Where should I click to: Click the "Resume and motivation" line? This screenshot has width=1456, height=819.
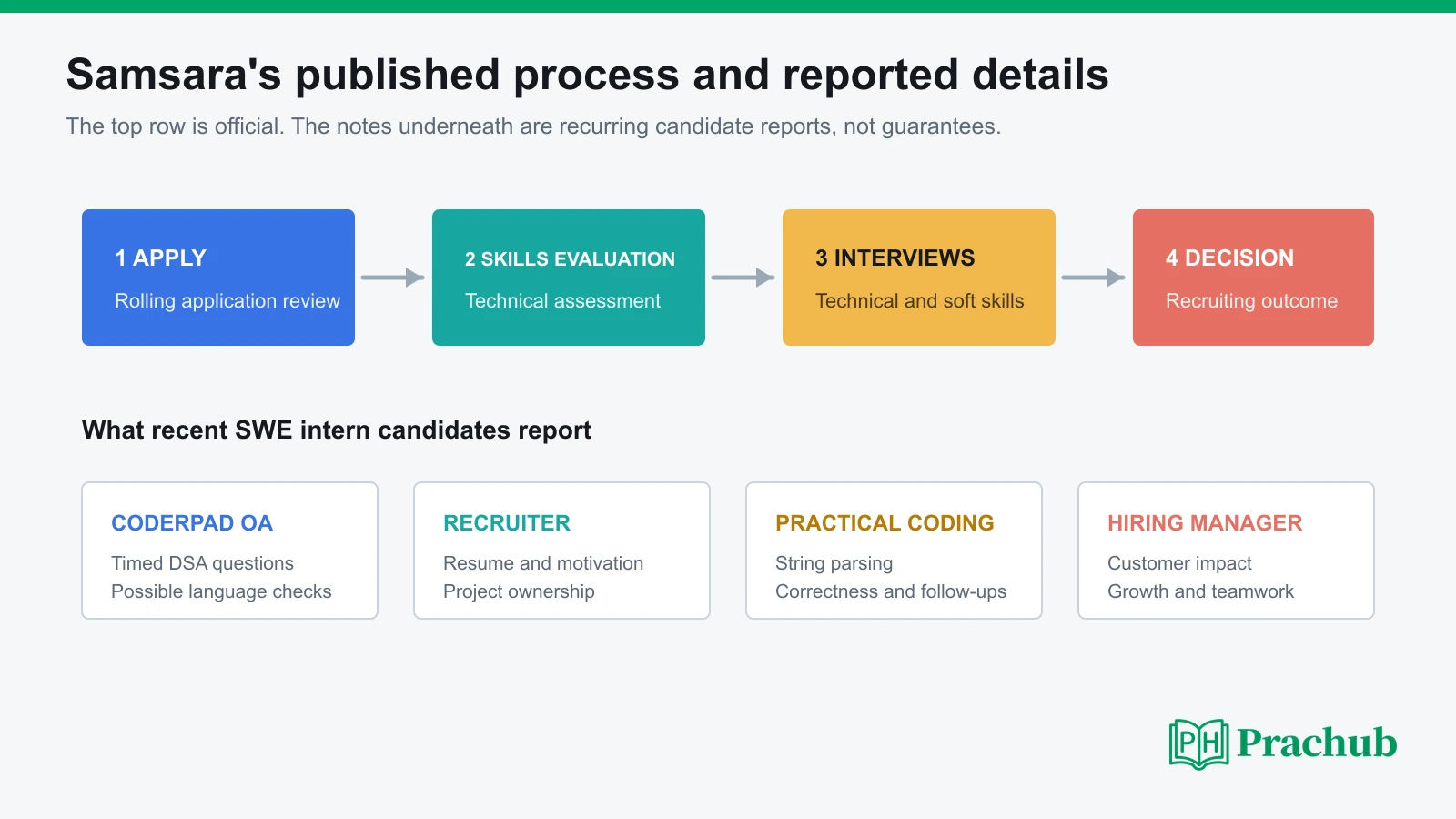543,563
